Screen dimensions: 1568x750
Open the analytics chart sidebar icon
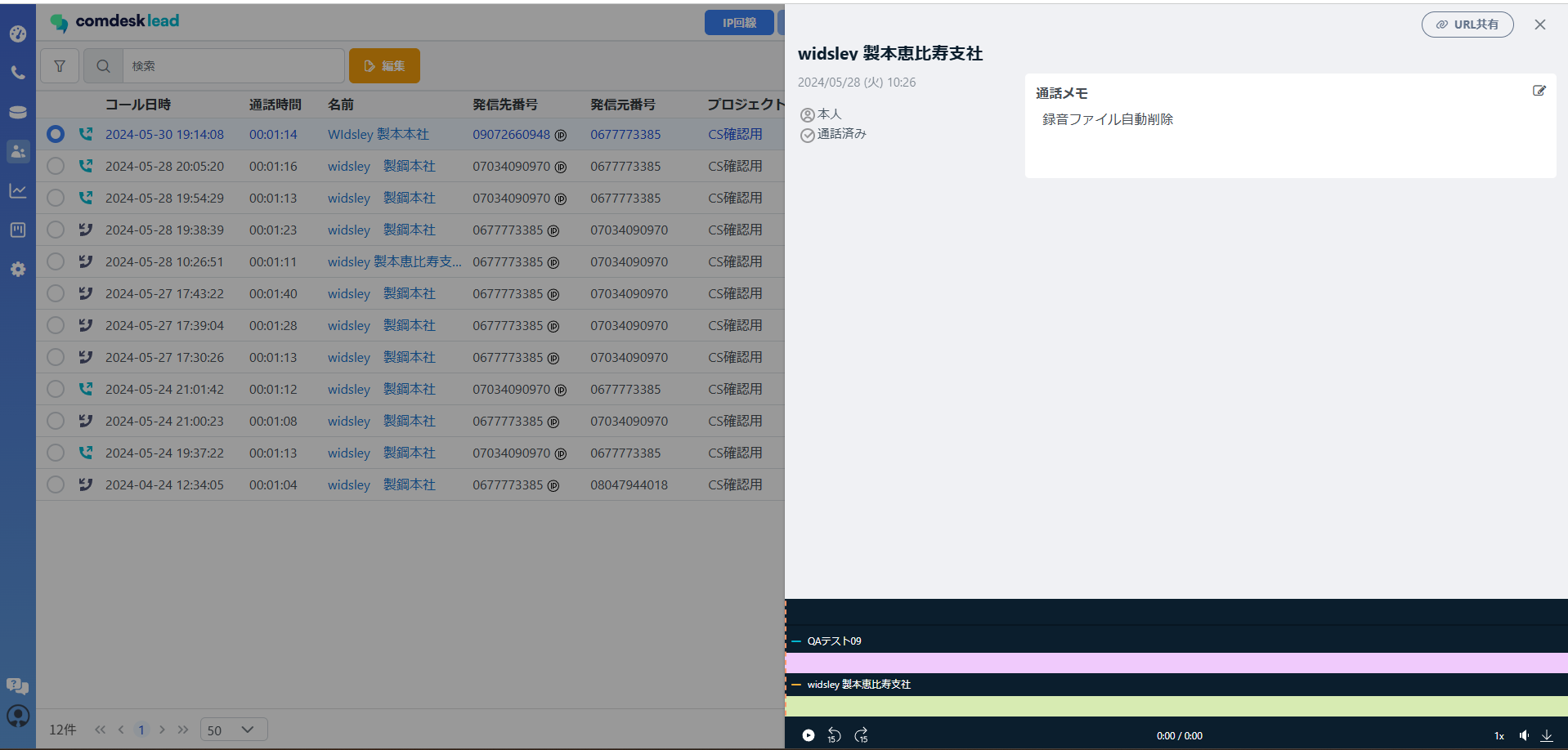18,191
